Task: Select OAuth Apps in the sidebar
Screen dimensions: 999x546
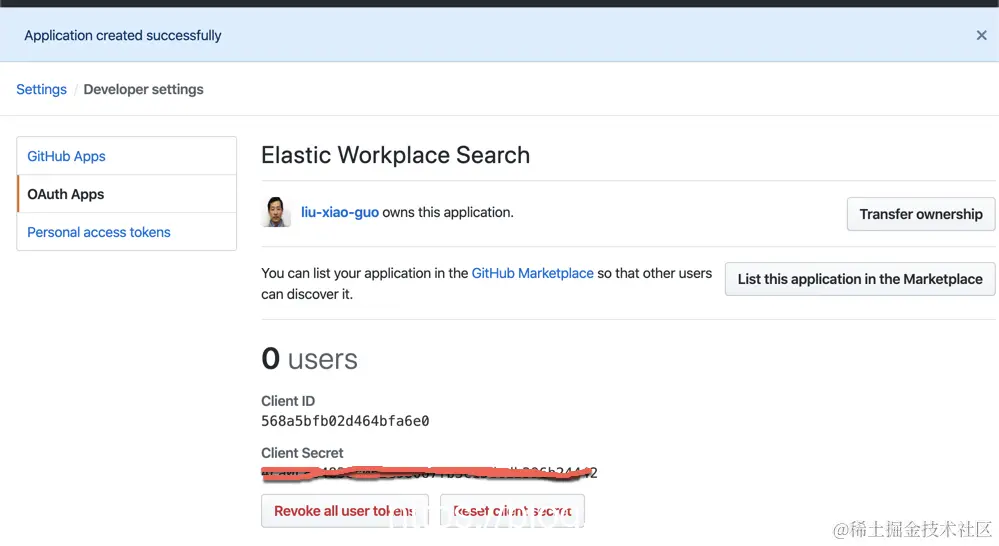Action: 127,194
